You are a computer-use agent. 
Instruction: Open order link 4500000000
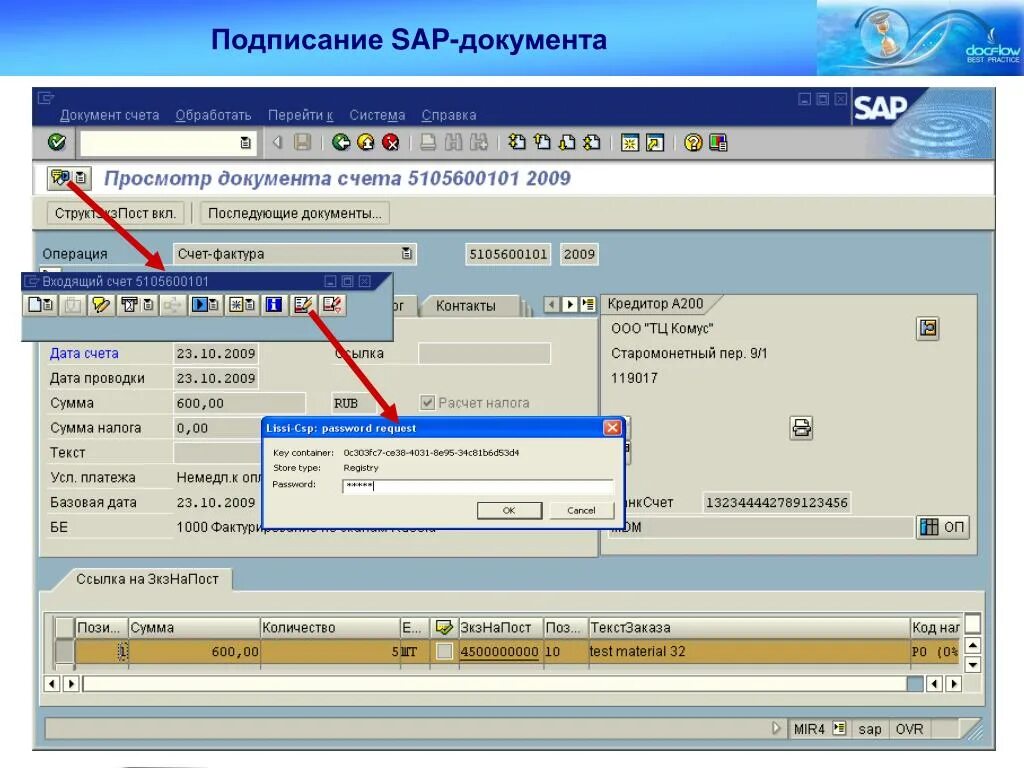tap(500, 651)
